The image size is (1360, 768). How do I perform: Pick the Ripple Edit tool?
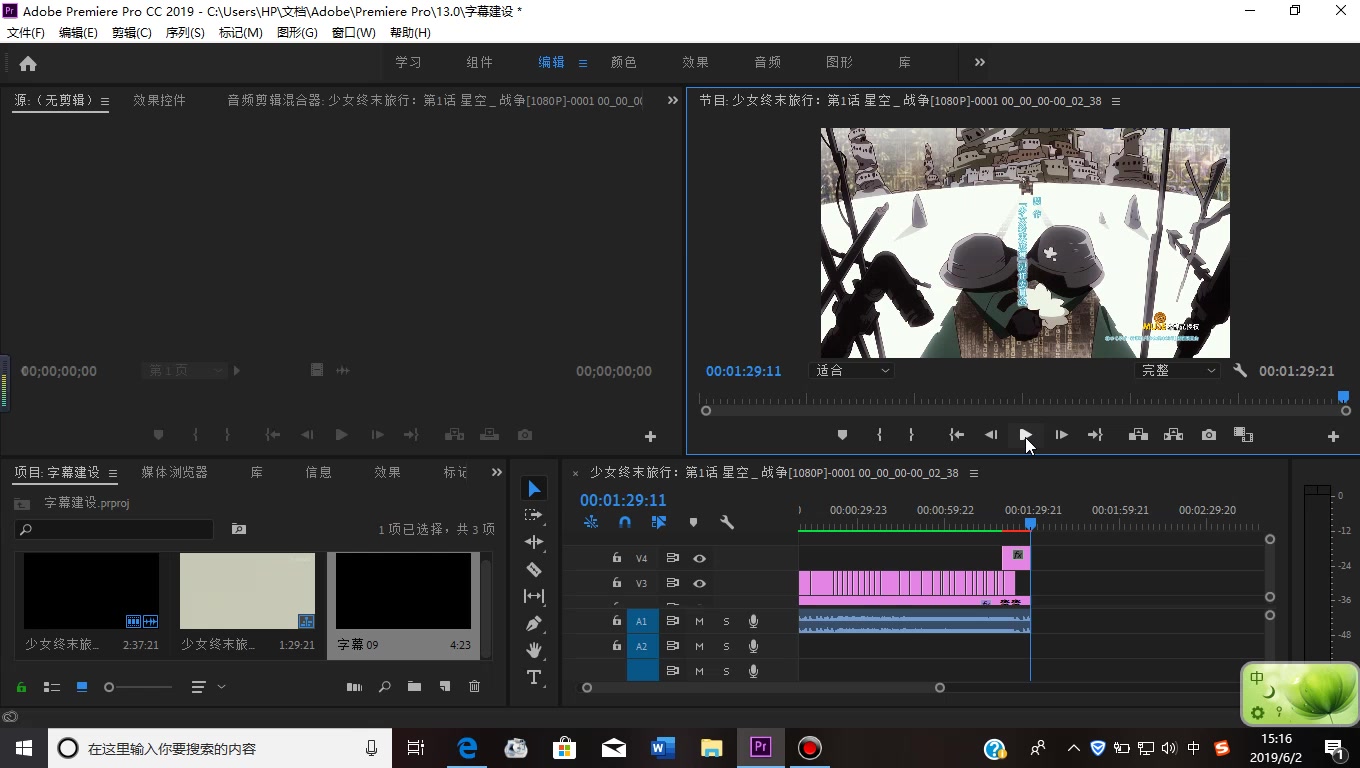pos(534,542)
